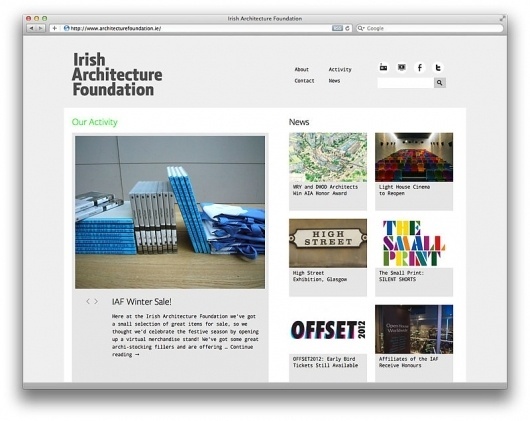Click the address bar URL field
The width and height of the screenshot is (530, 421).
pos(201,28)
